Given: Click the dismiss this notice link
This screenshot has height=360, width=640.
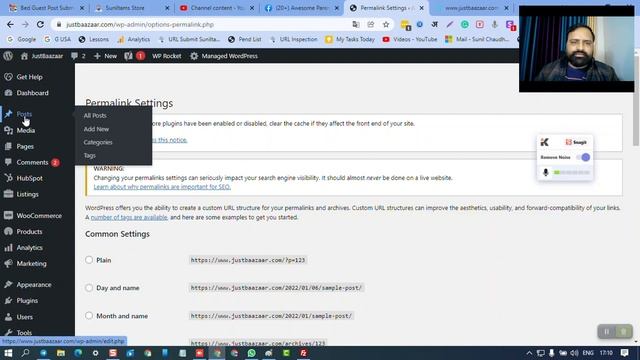Looking at the screenshot, I should point(170,140).
